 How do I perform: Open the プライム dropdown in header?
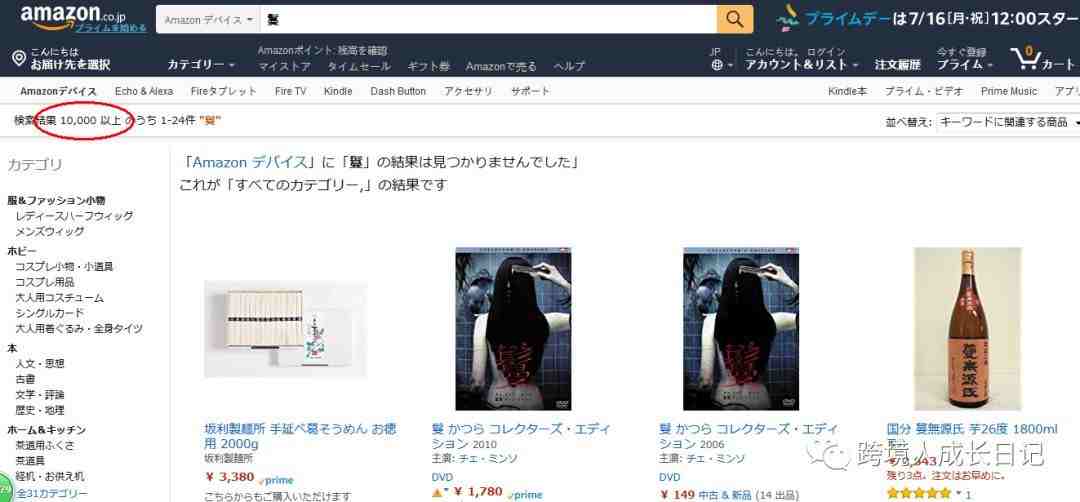964,65
